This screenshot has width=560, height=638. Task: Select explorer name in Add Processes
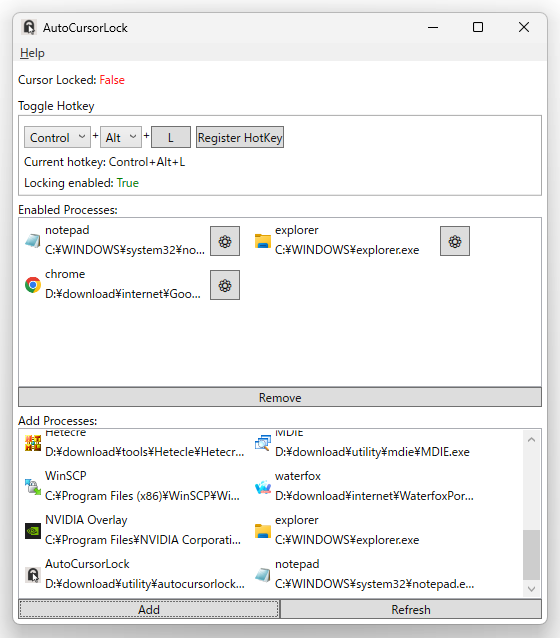(x=297, y=520)
